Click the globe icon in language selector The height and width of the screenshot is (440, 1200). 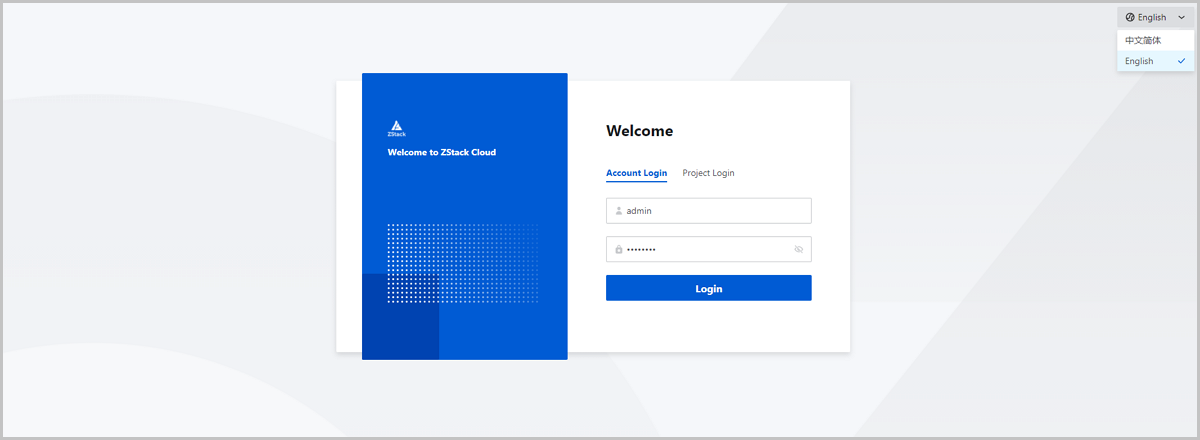(1130, 17)
